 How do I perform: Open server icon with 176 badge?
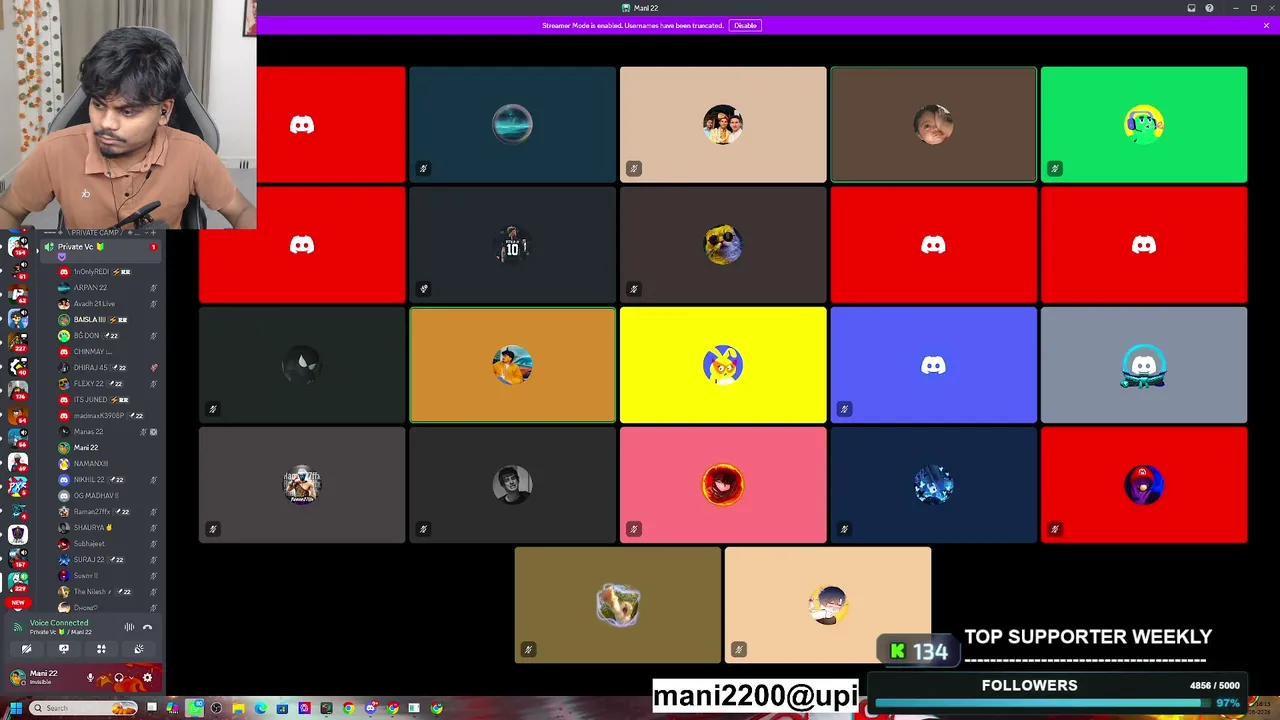17,391
